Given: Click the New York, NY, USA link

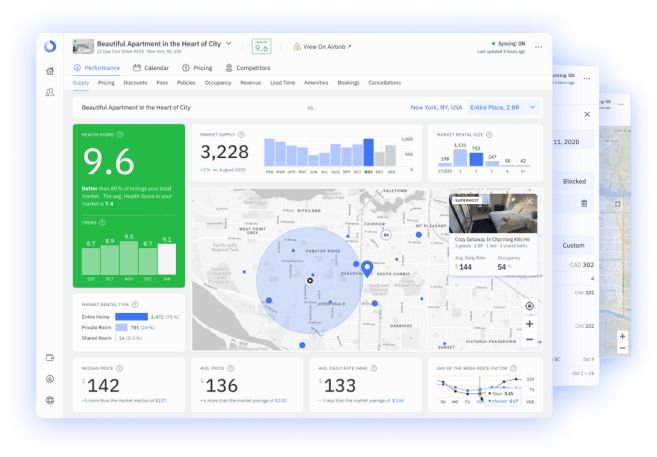Looking at the screenshot, I should click(436, 108).
